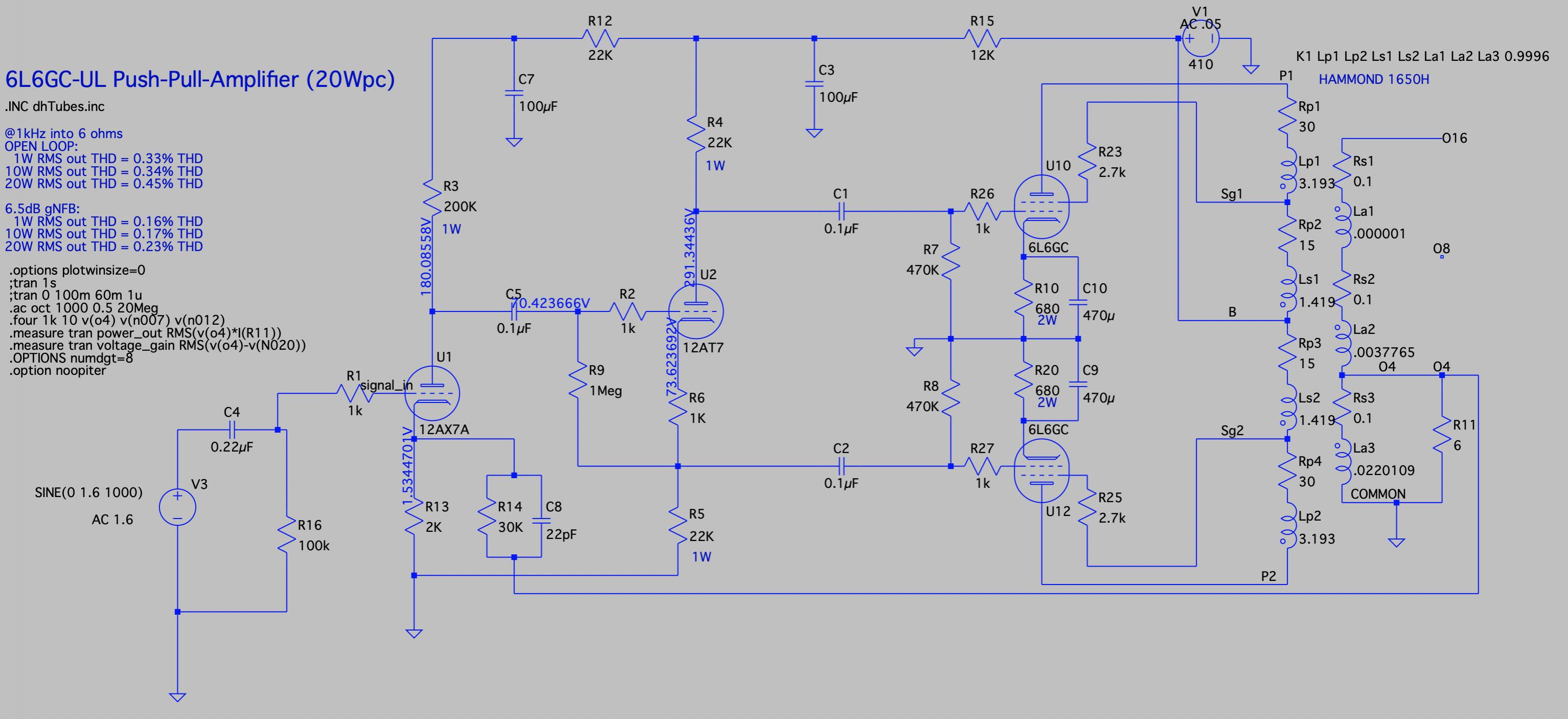This screenshot has width=1568, height=719.
Task: Select coupling capacitor C1 symbol
Action: coord(840,211)
